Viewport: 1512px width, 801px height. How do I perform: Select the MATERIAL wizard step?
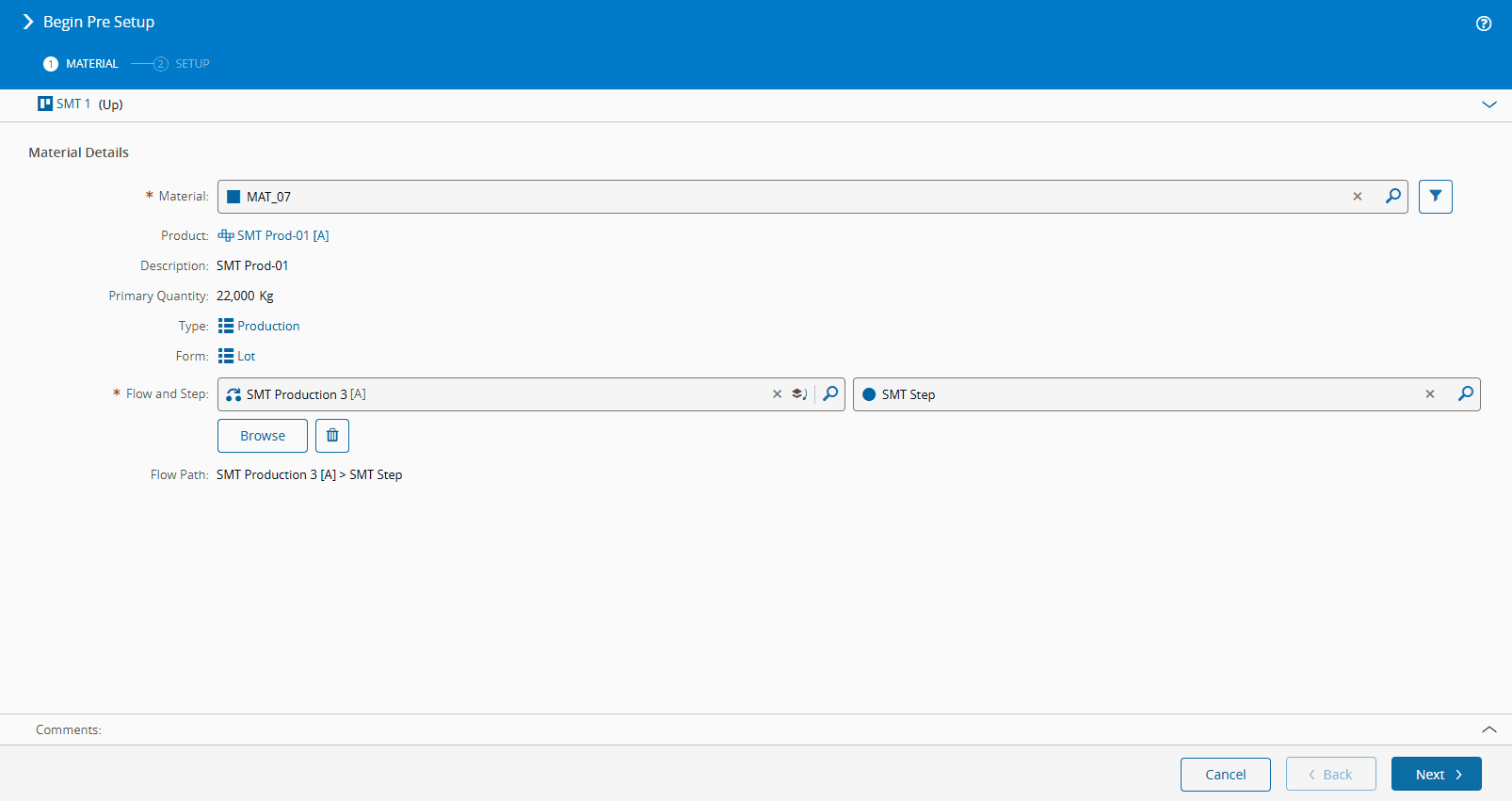(81, 64)
